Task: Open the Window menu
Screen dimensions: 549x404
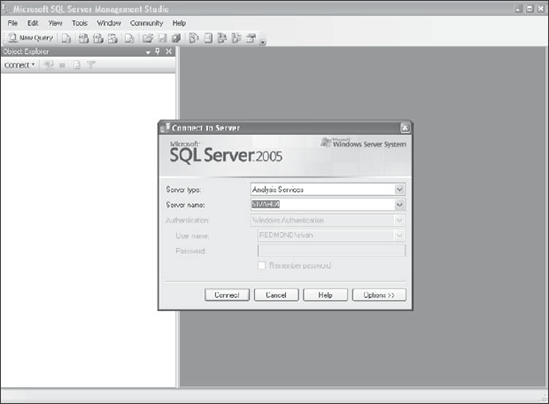Action: pyautogui.click(x=109, y=23)
